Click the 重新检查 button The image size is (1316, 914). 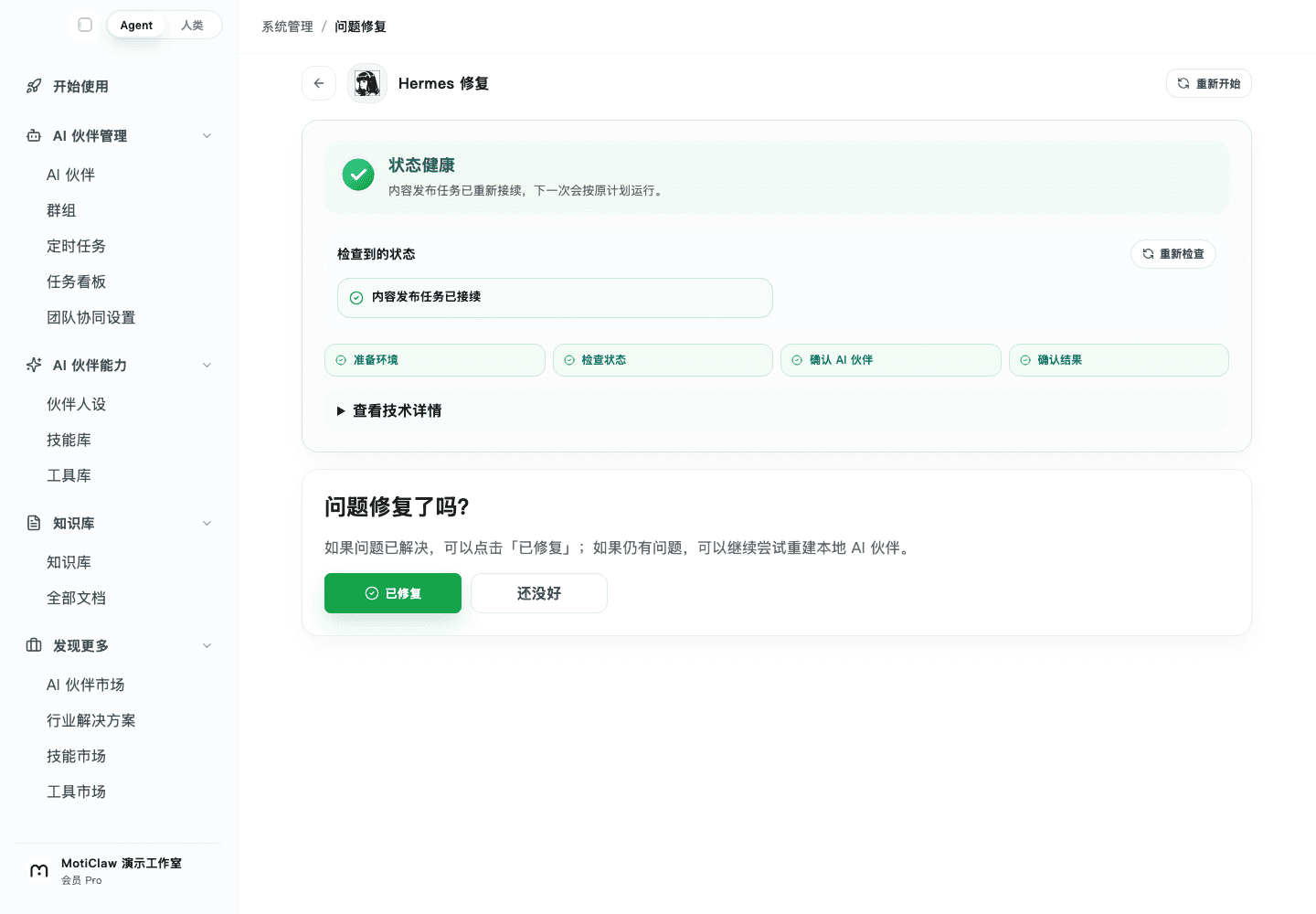coord(1173,254)
